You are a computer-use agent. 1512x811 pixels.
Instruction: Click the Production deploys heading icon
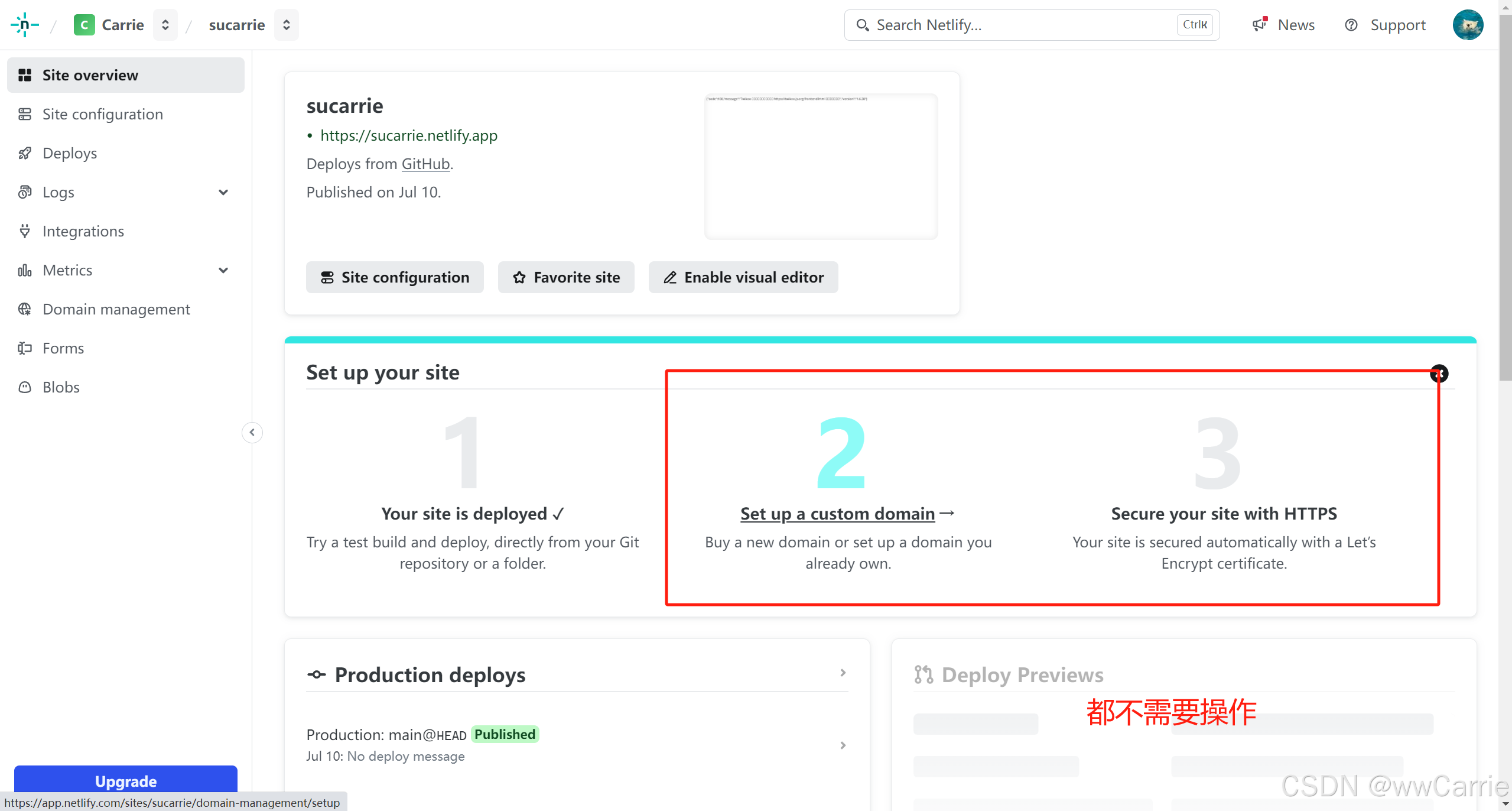coord(316,674)
